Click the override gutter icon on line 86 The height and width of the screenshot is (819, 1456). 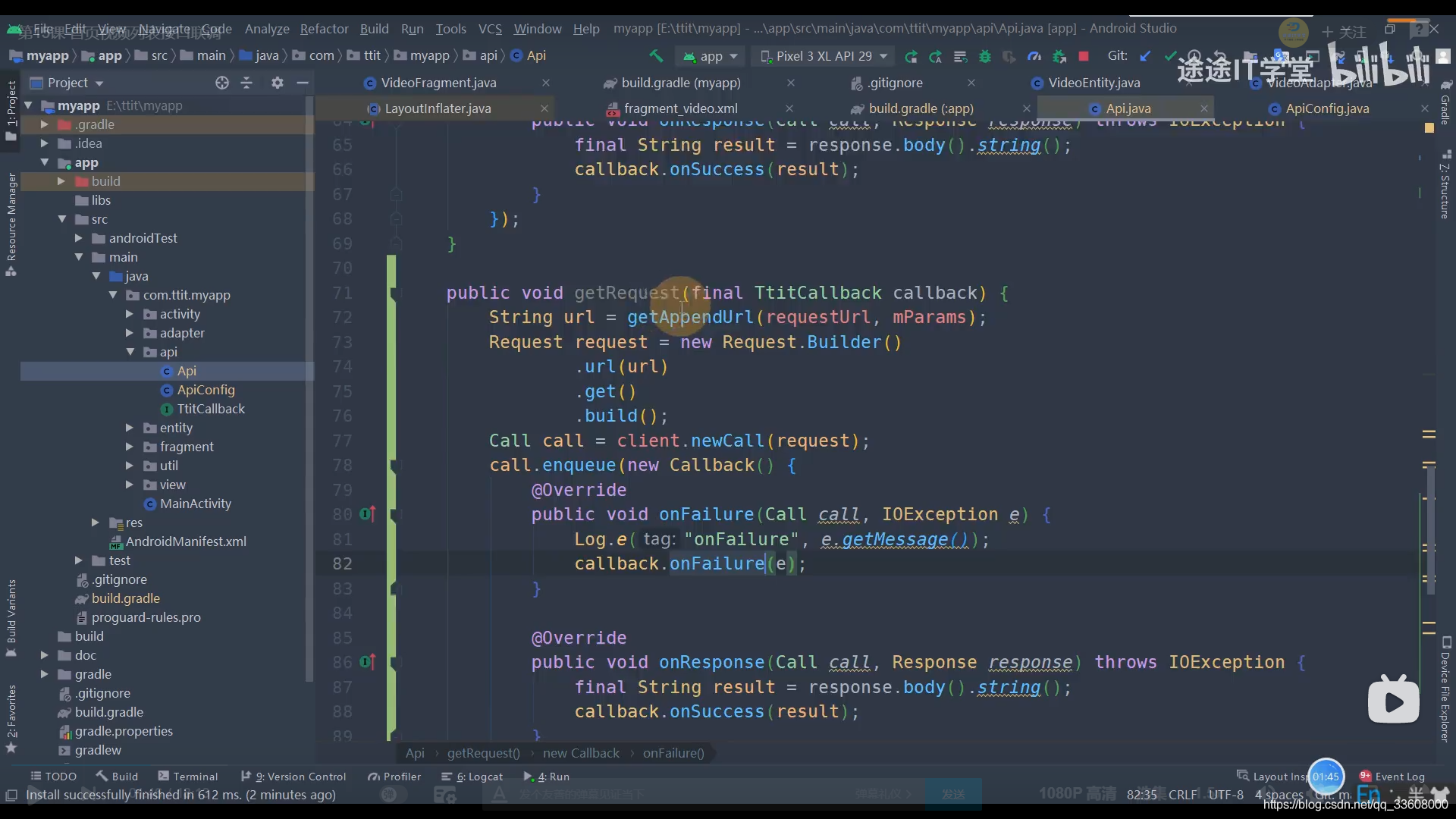click(367, 662)
